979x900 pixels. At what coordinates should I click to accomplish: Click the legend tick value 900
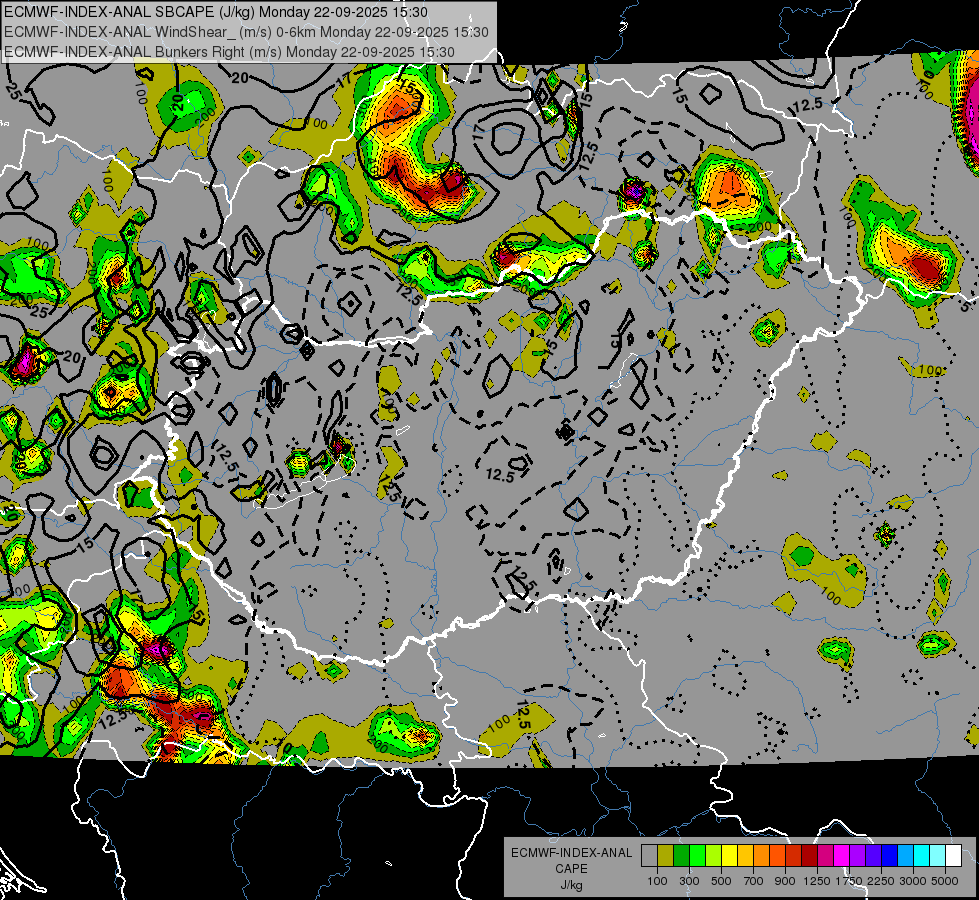point(785,881)
